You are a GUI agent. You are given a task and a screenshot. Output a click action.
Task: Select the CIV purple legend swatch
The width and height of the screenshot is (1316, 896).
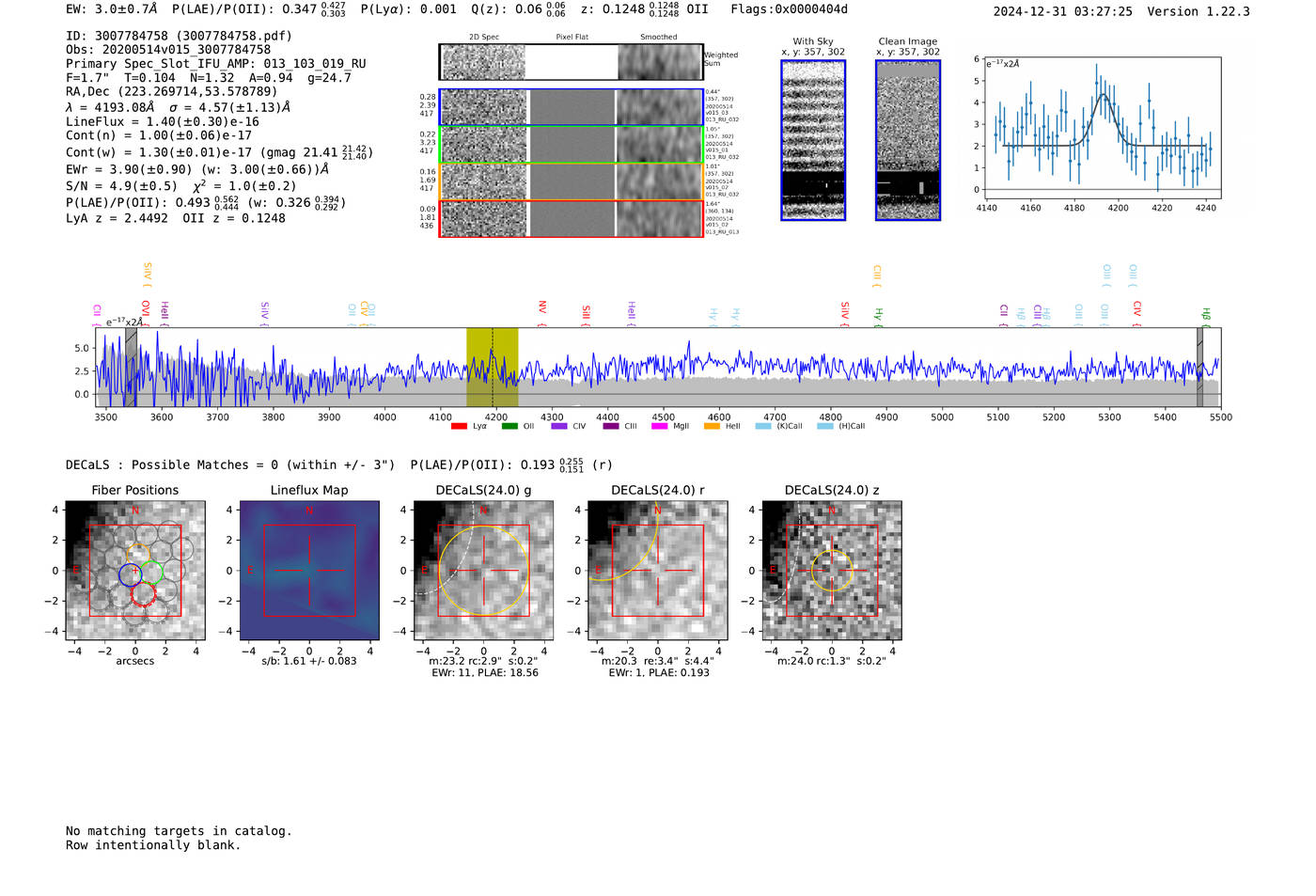click(559, 427)
